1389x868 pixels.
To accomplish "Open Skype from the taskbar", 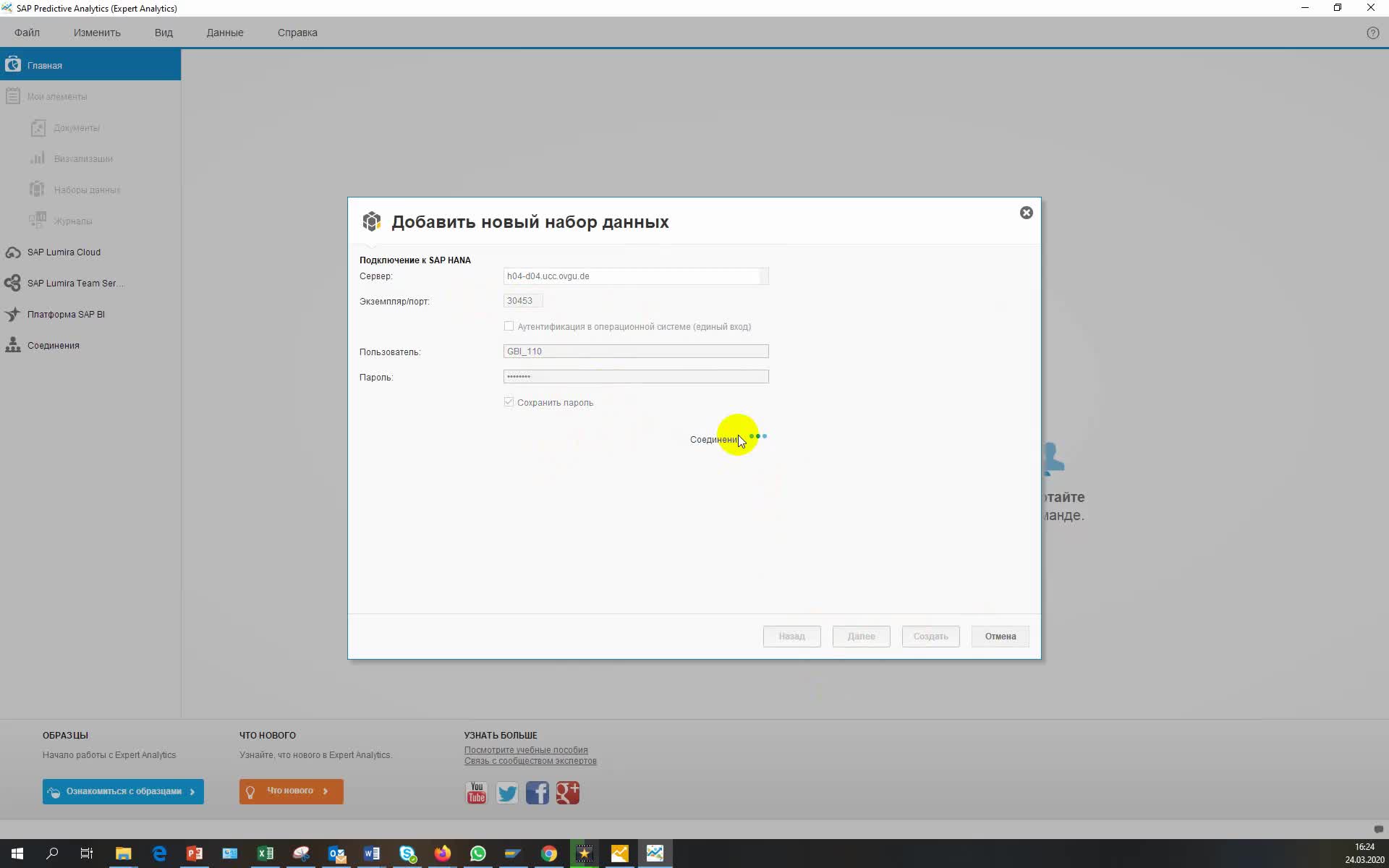I will point(407,854).
